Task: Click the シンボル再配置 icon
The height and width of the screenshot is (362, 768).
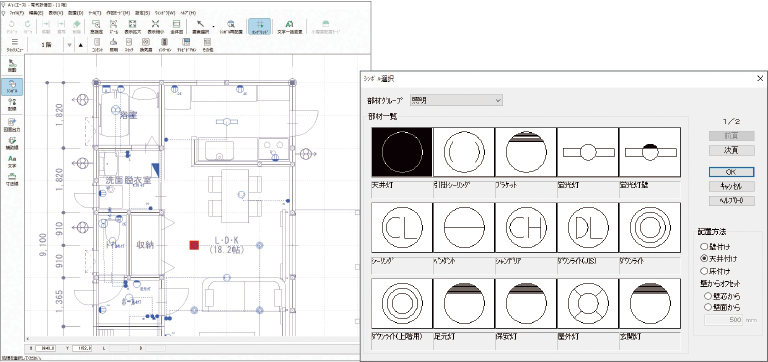Action: click(231, 24)
